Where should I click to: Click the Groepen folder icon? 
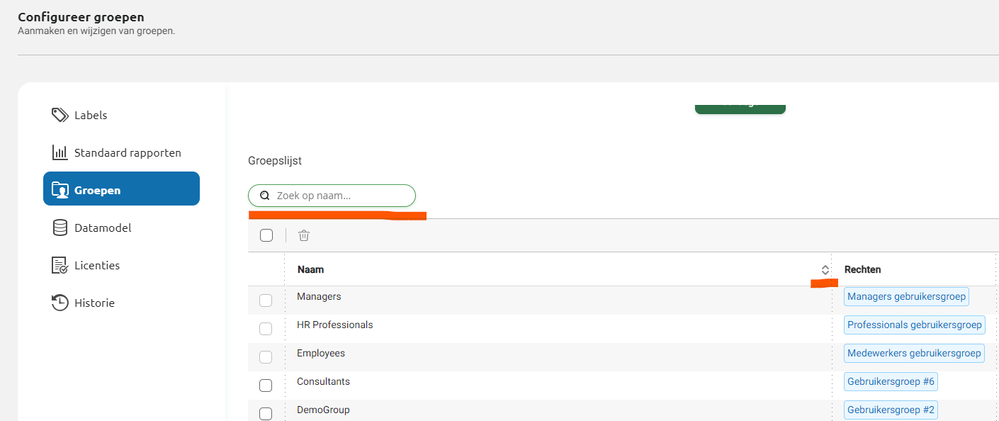pos(60,190)
